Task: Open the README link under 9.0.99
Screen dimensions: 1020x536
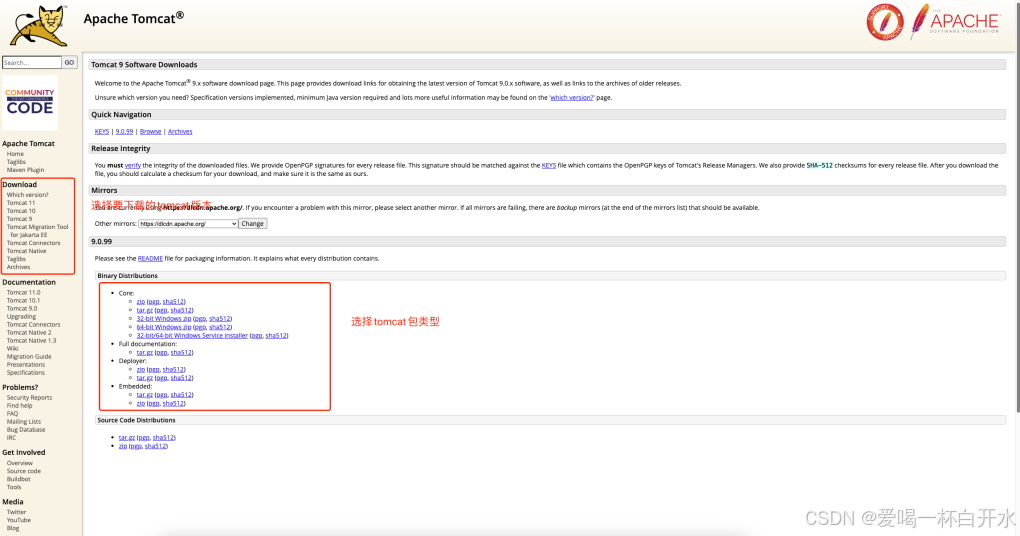Action: [x=150, y=258]
